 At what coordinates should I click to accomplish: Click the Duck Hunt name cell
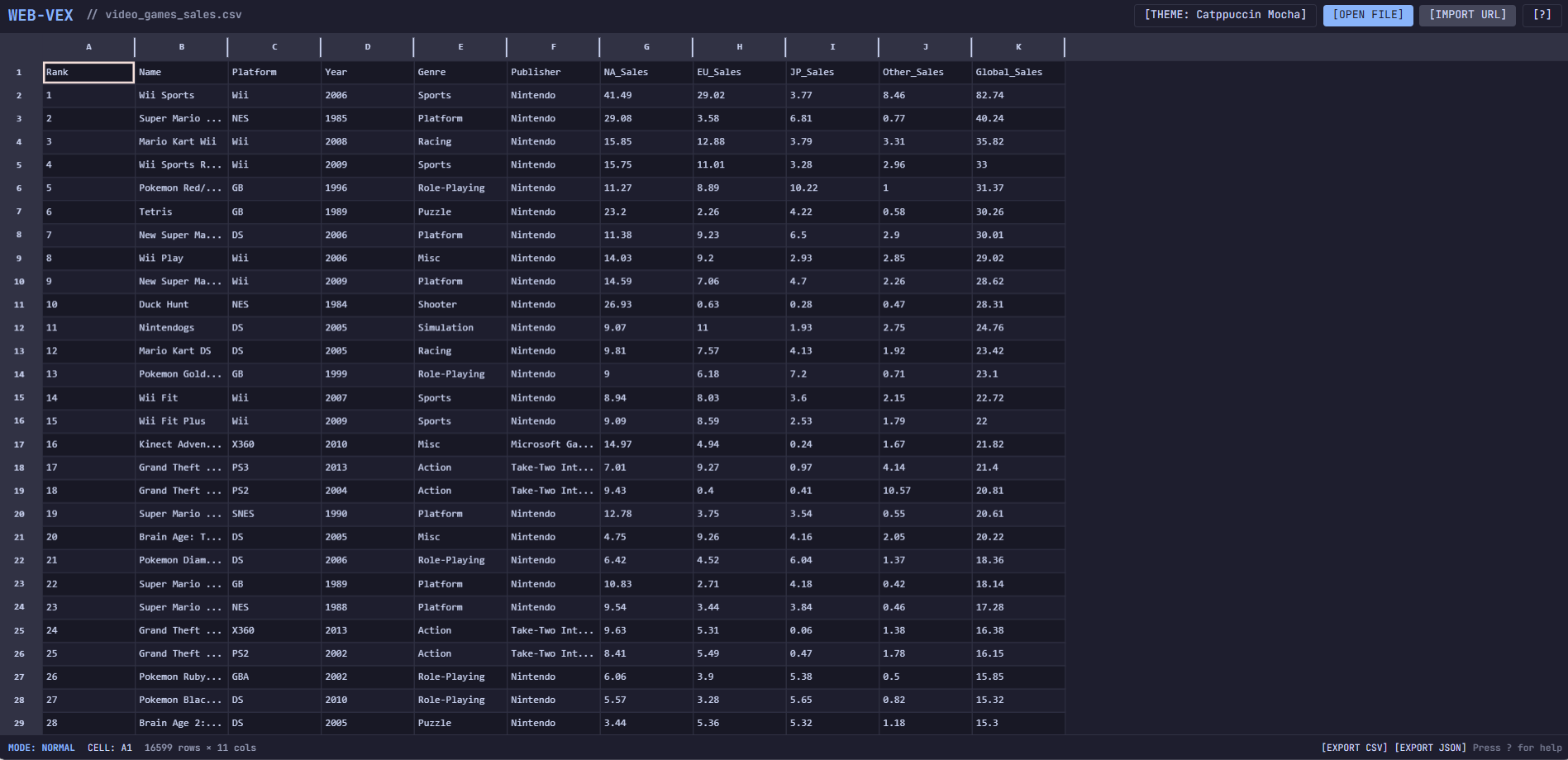coord(181,305)
